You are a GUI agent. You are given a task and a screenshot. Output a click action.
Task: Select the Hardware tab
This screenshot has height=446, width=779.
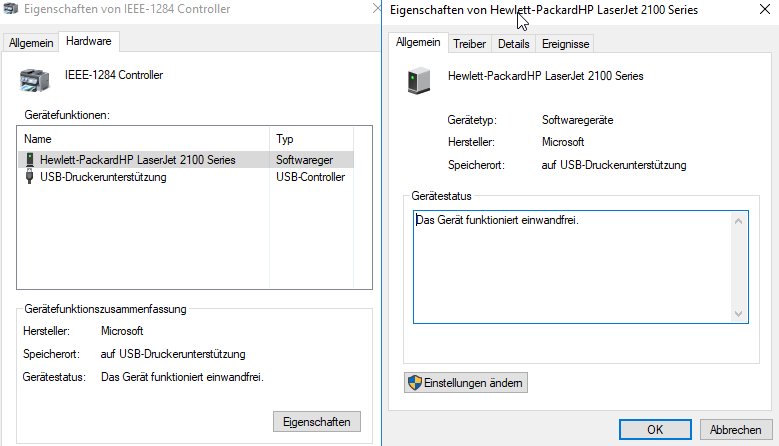(88, 41)
